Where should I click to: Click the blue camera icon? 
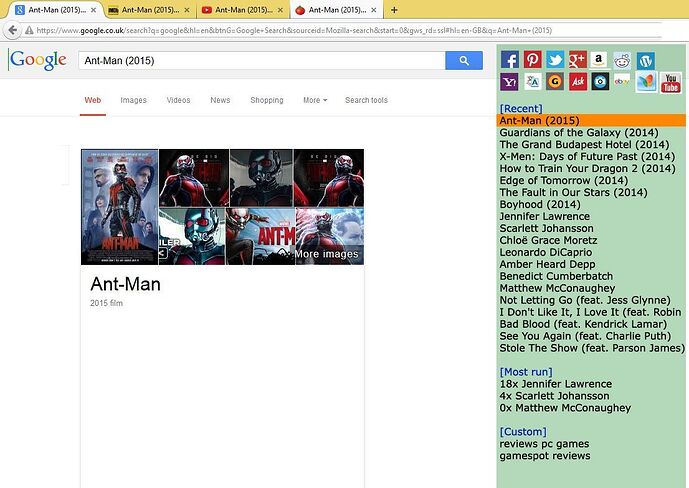[x=600, y=82]
